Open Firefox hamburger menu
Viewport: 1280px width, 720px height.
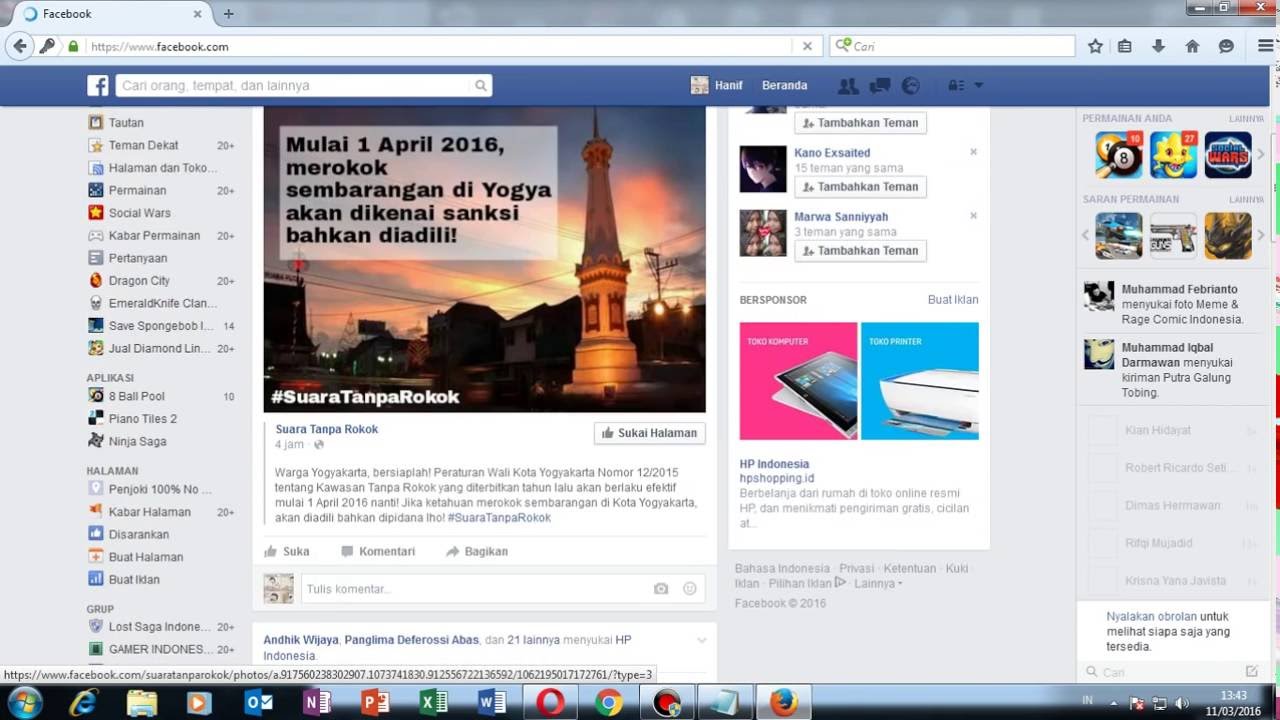coord(1265,46)
